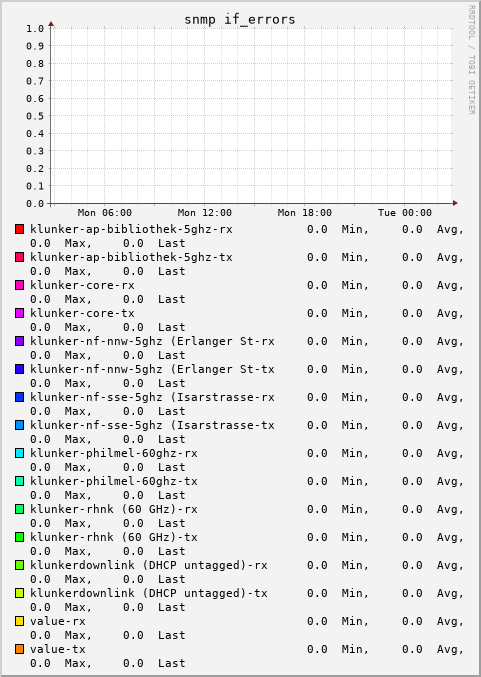This screenshot has height=677, width=481.
Task: Click the klunker-ap-bibliothek-5ghz-tx legend swatch
Action: [19, 257]
